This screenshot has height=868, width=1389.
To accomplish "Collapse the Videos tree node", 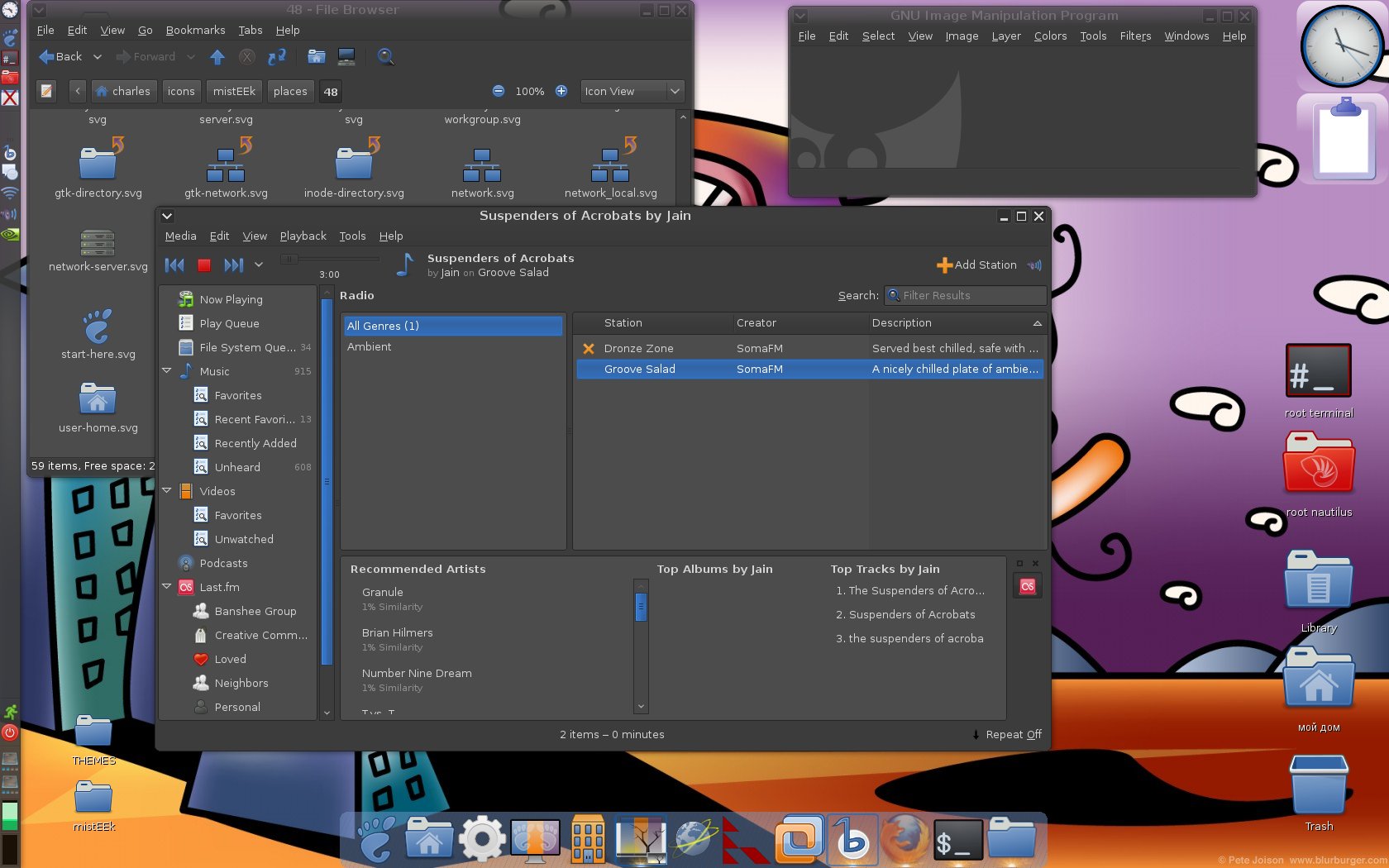I will (167, 491).
